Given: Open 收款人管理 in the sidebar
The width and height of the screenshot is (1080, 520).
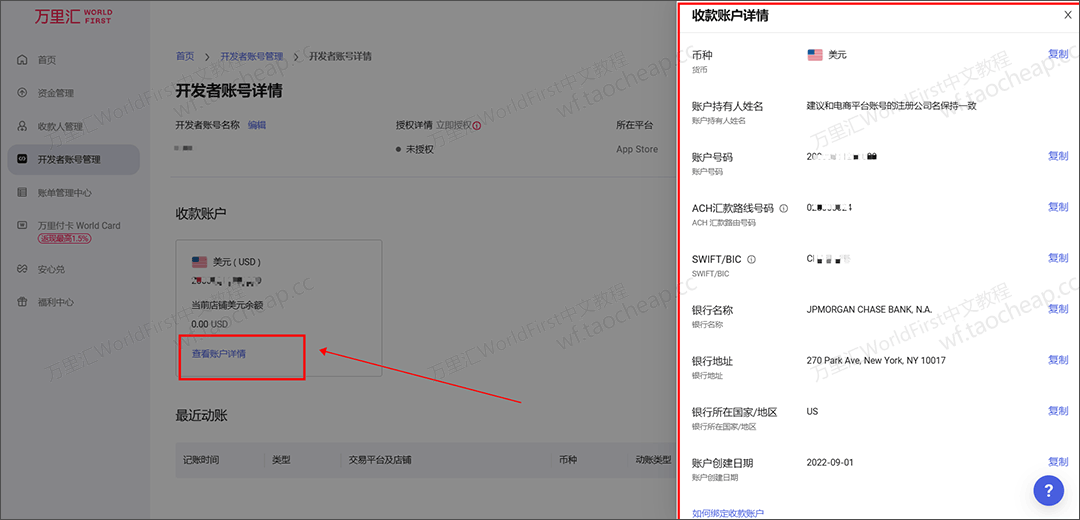Looking at the screenshot, I should pos(60,126).
